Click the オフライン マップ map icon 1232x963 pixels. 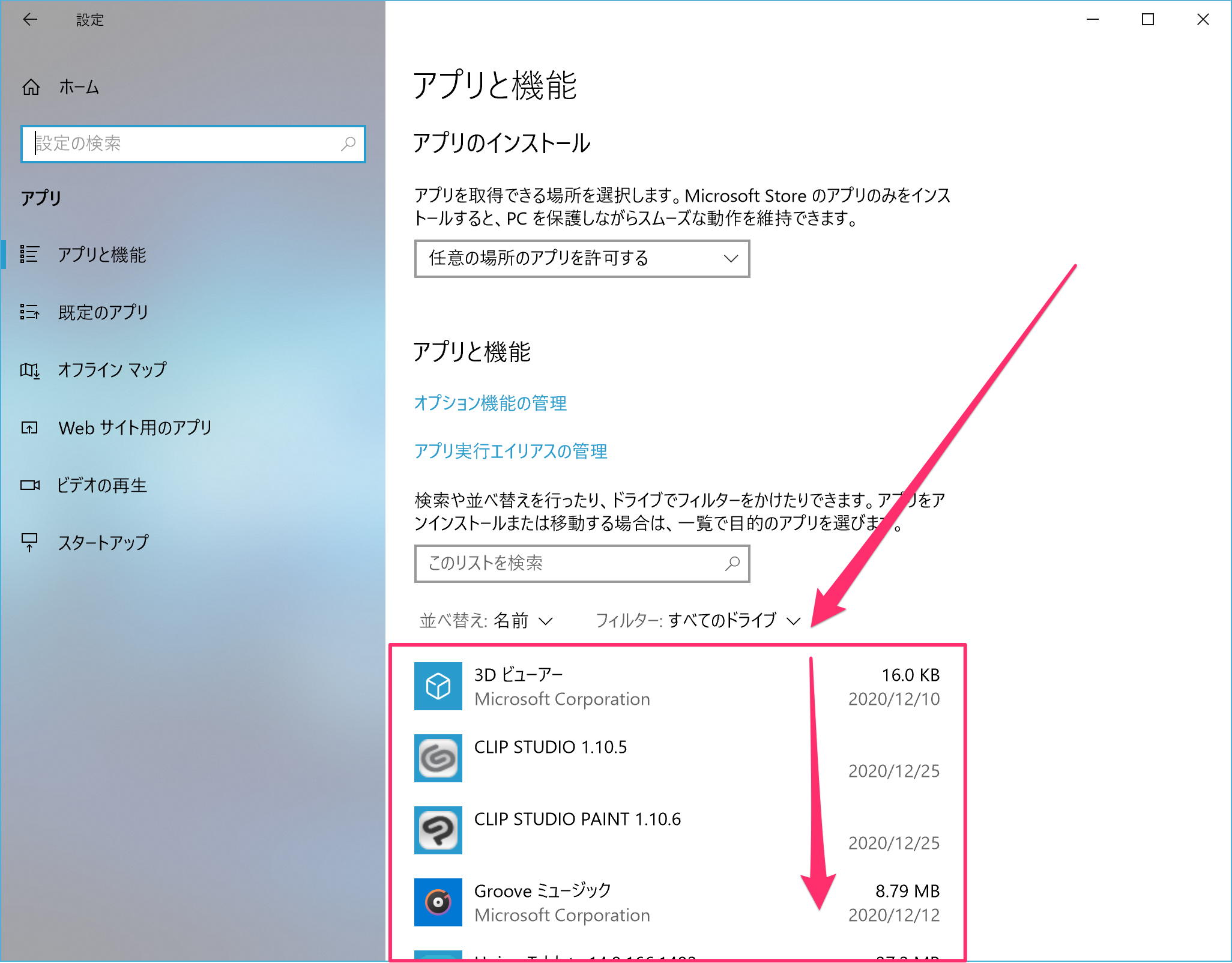click(x=29, y=370)
